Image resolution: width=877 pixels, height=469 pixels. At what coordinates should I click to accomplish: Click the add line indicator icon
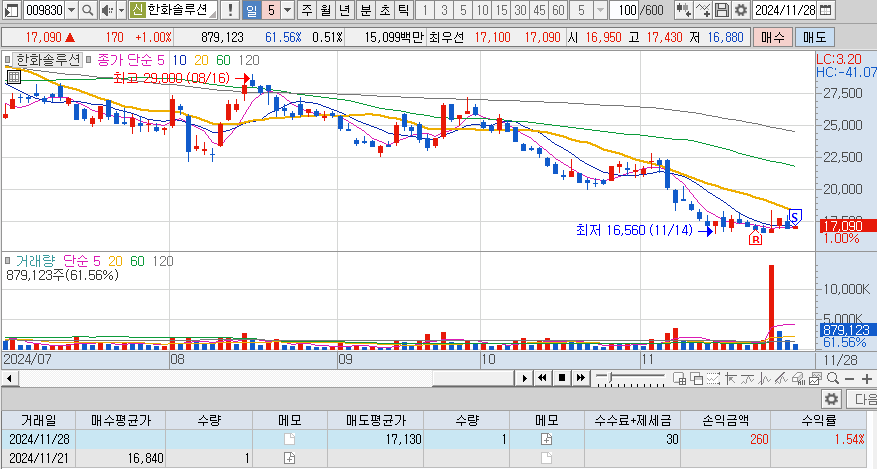[x=703, y=10]
